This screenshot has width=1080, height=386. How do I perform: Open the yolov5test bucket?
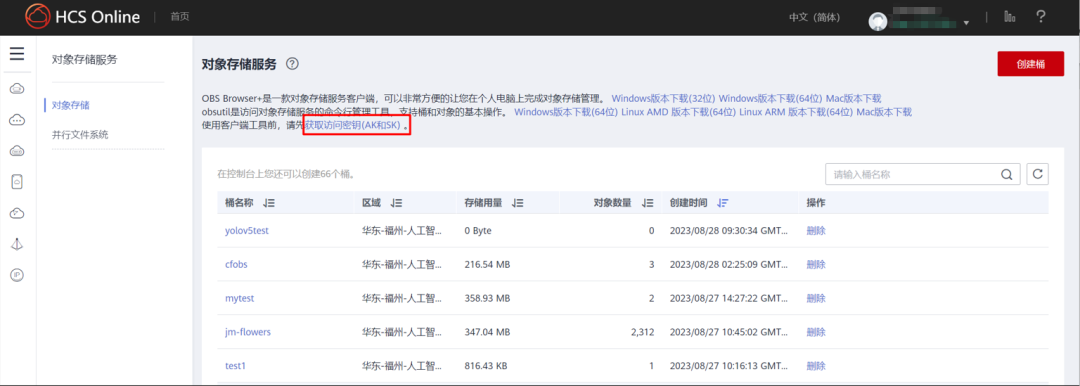point(247,231)
